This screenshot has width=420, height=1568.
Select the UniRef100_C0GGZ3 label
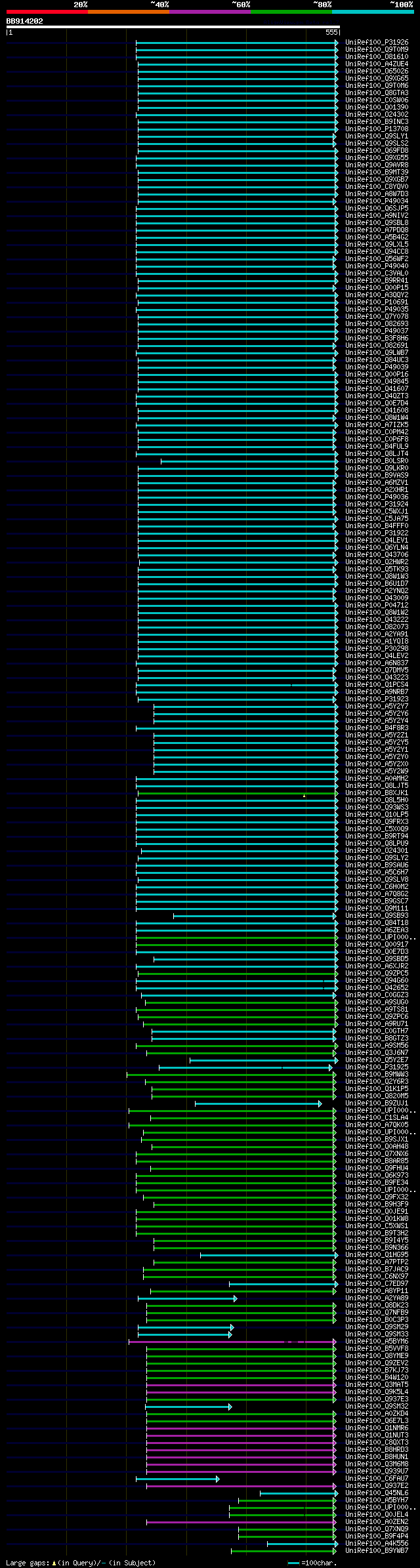(377, 995)
